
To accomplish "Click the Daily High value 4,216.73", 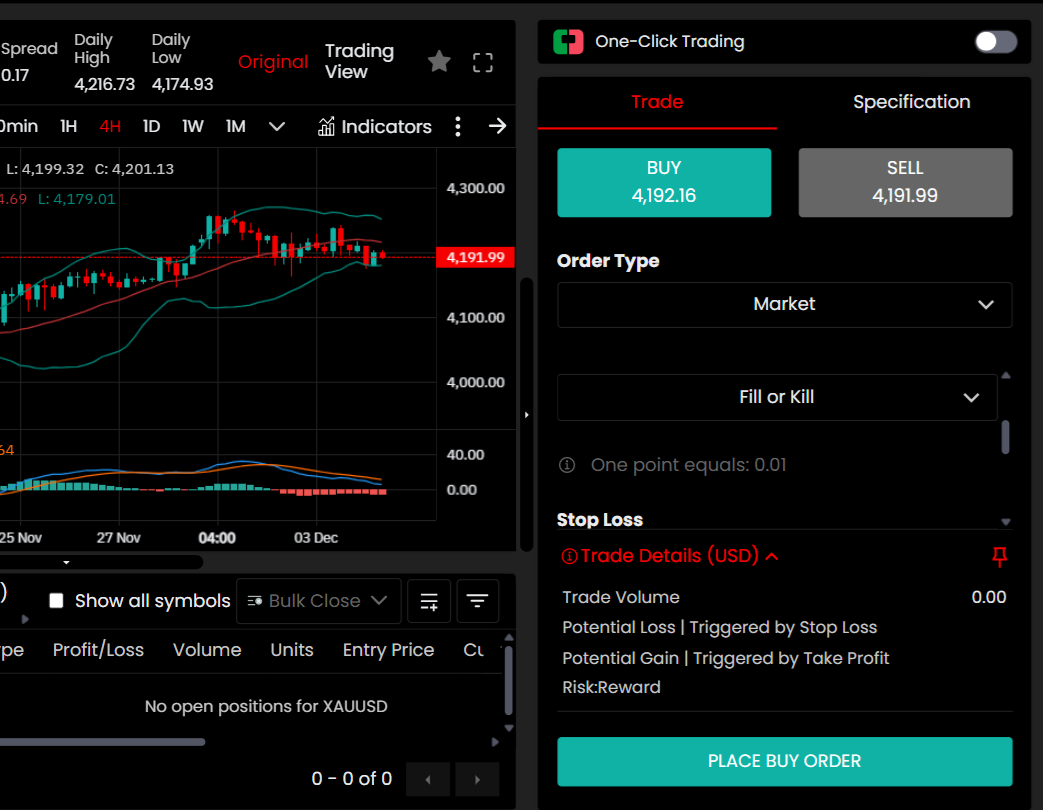I will tap(104, 84).
